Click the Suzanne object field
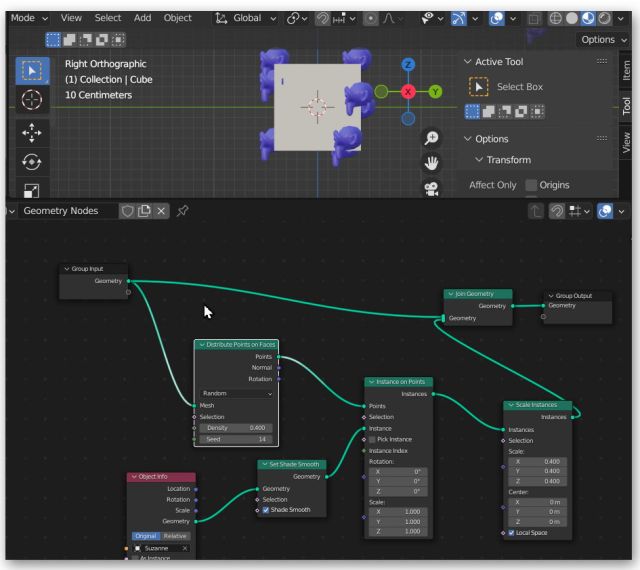This screenshot has height=570, width=640. (x=161, y=548)
